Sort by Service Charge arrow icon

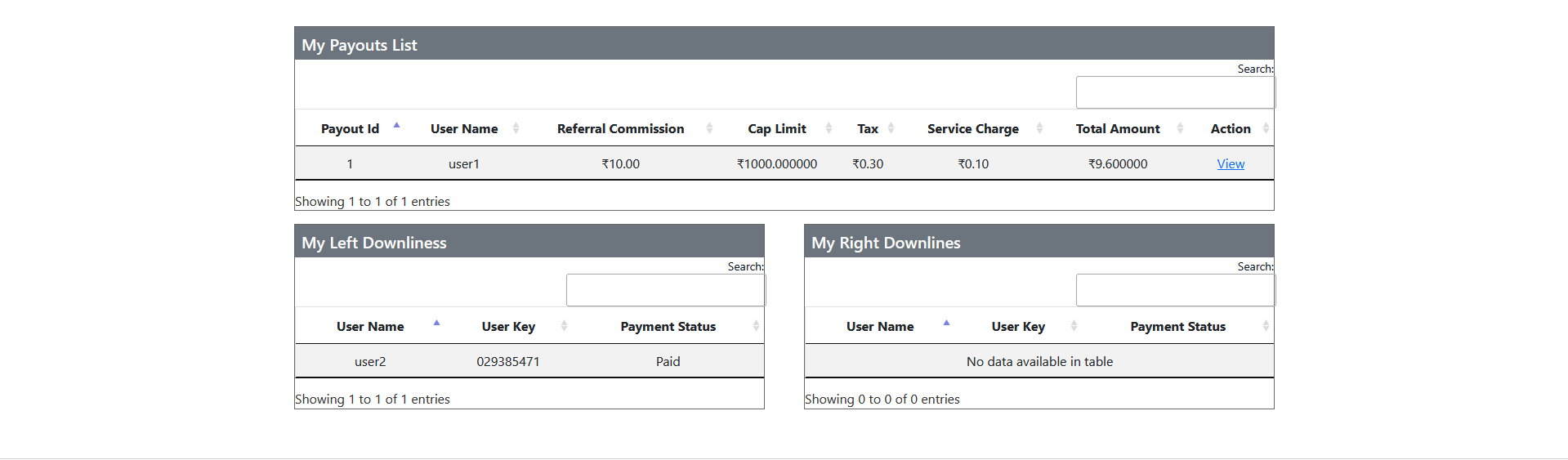(1039, 128)
